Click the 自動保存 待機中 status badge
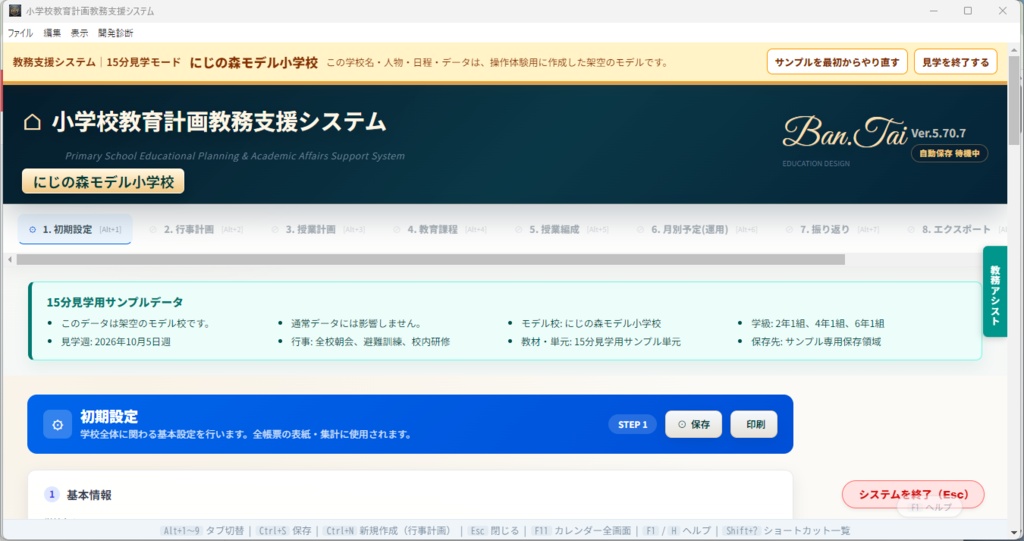Image resolution: width=1024 pixels, height=541 pixels. [x=950, y=154]
